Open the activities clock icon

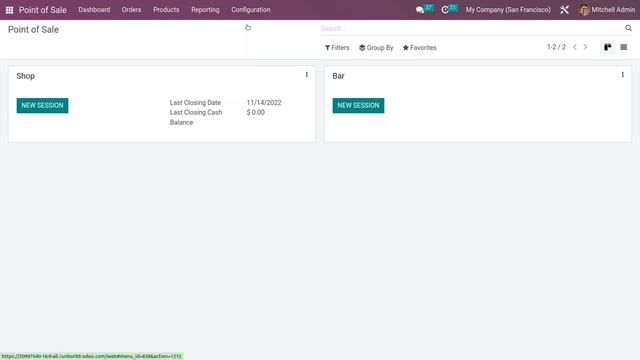(x=445, y=10)
